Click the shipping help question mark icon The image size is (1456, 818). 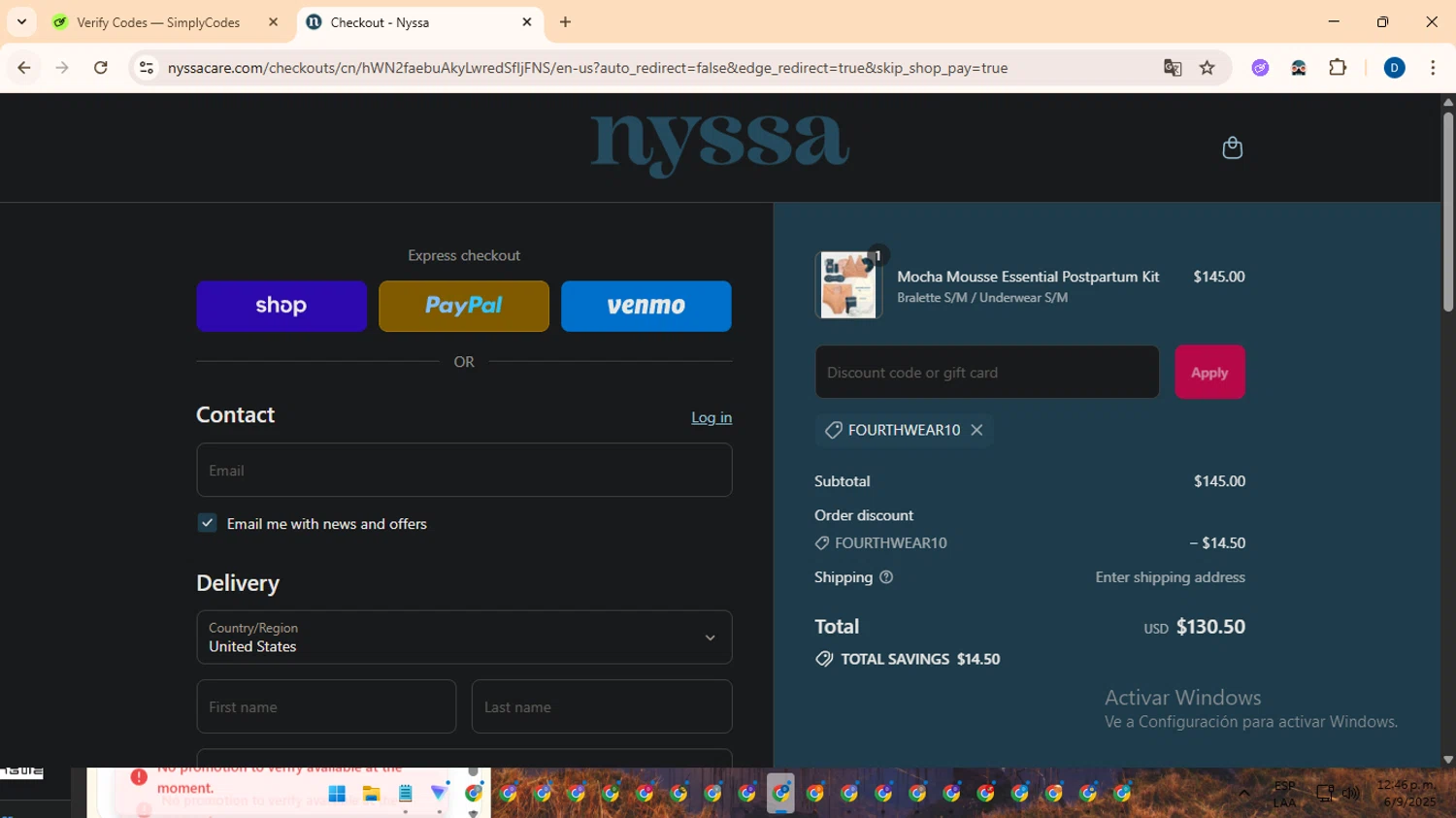(x=886, y=577)
